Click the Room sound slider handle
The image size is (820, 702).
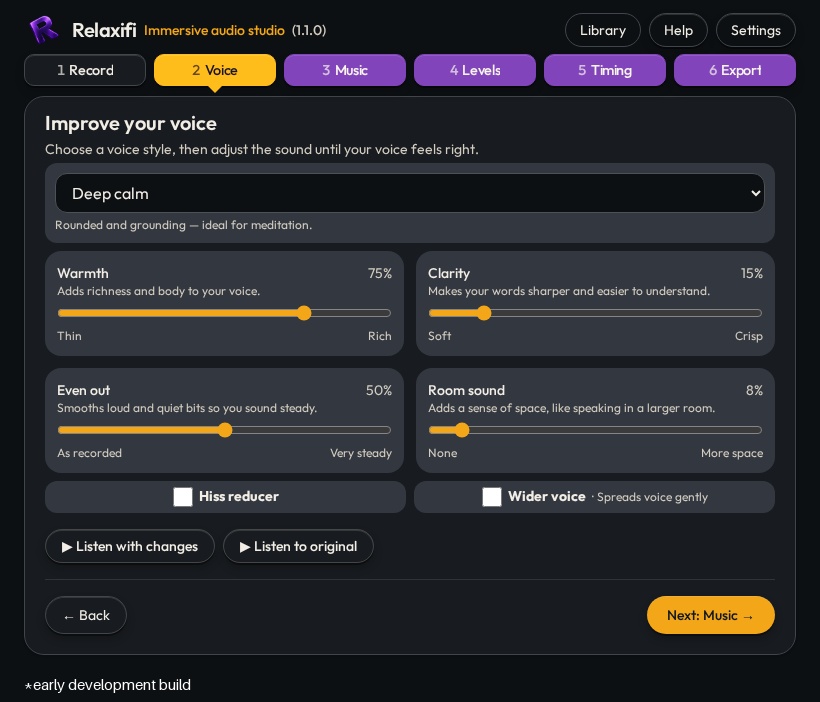pos(462,430)
